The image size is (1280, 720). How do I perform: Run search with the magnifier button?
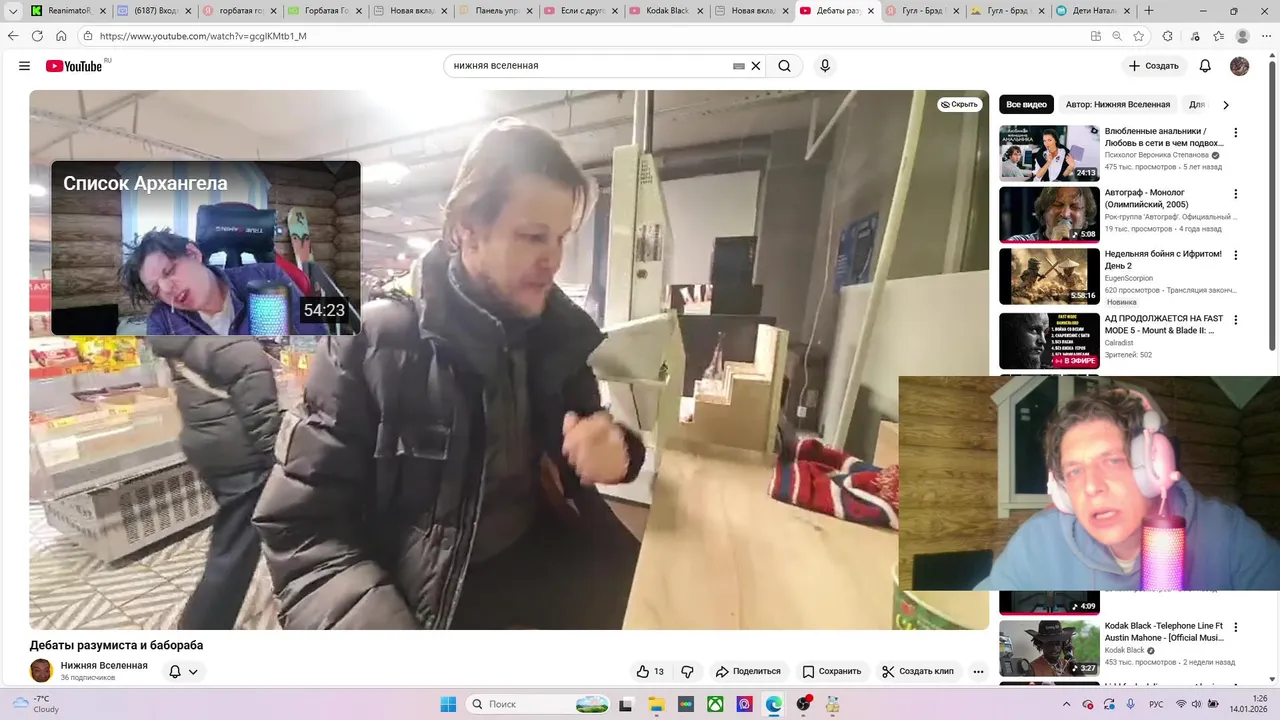pos(785,66)
